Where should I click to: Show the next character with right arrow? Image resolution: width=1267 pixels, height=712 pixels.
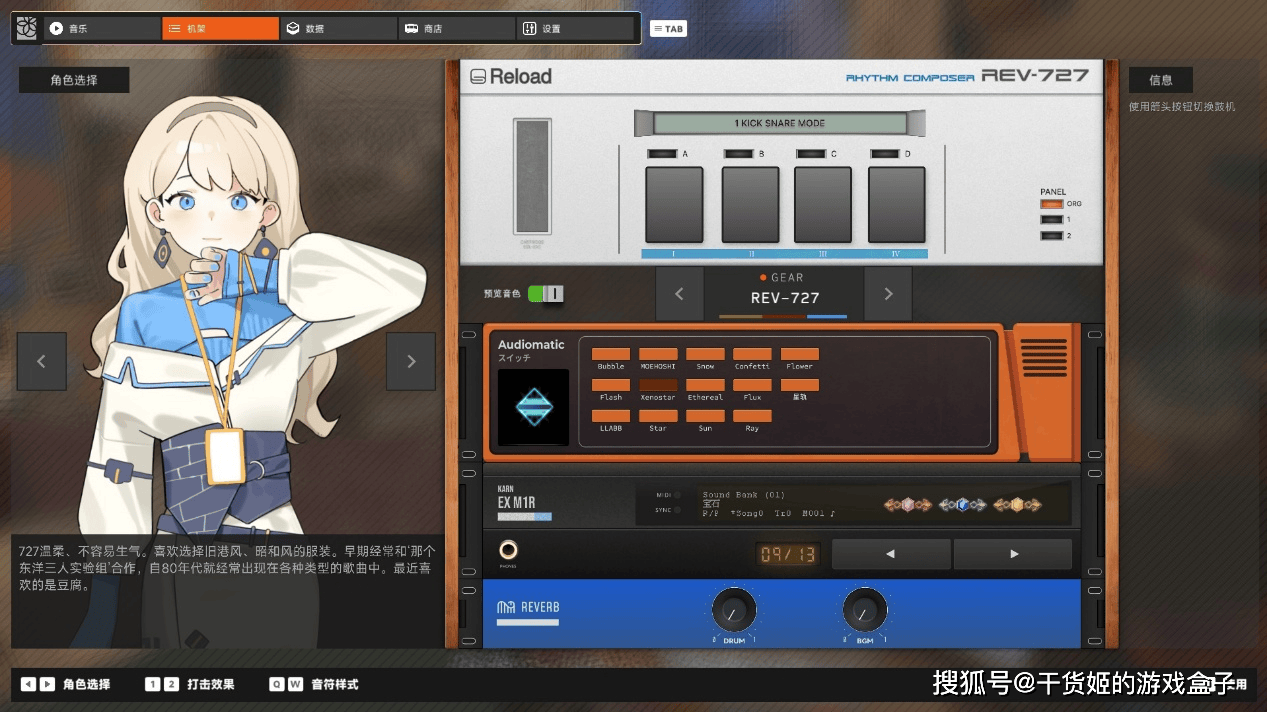(411, 362)
